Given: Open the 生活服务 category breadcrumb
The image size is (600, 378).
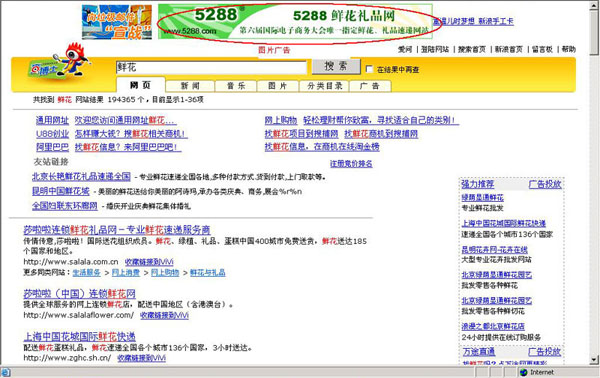Looking at the screenshot, I should 86,273.
